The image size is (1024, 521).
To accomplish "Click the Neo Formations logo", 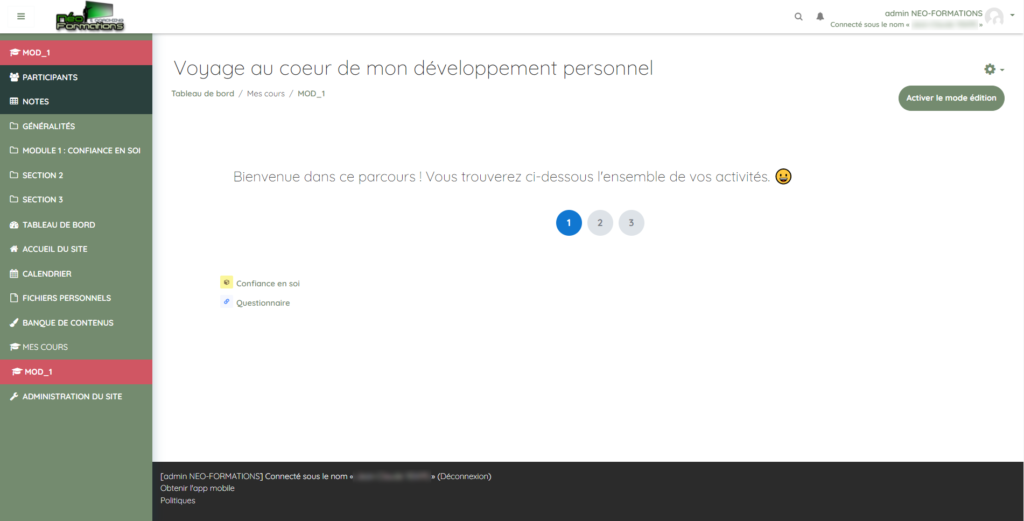I will (90, 16).
